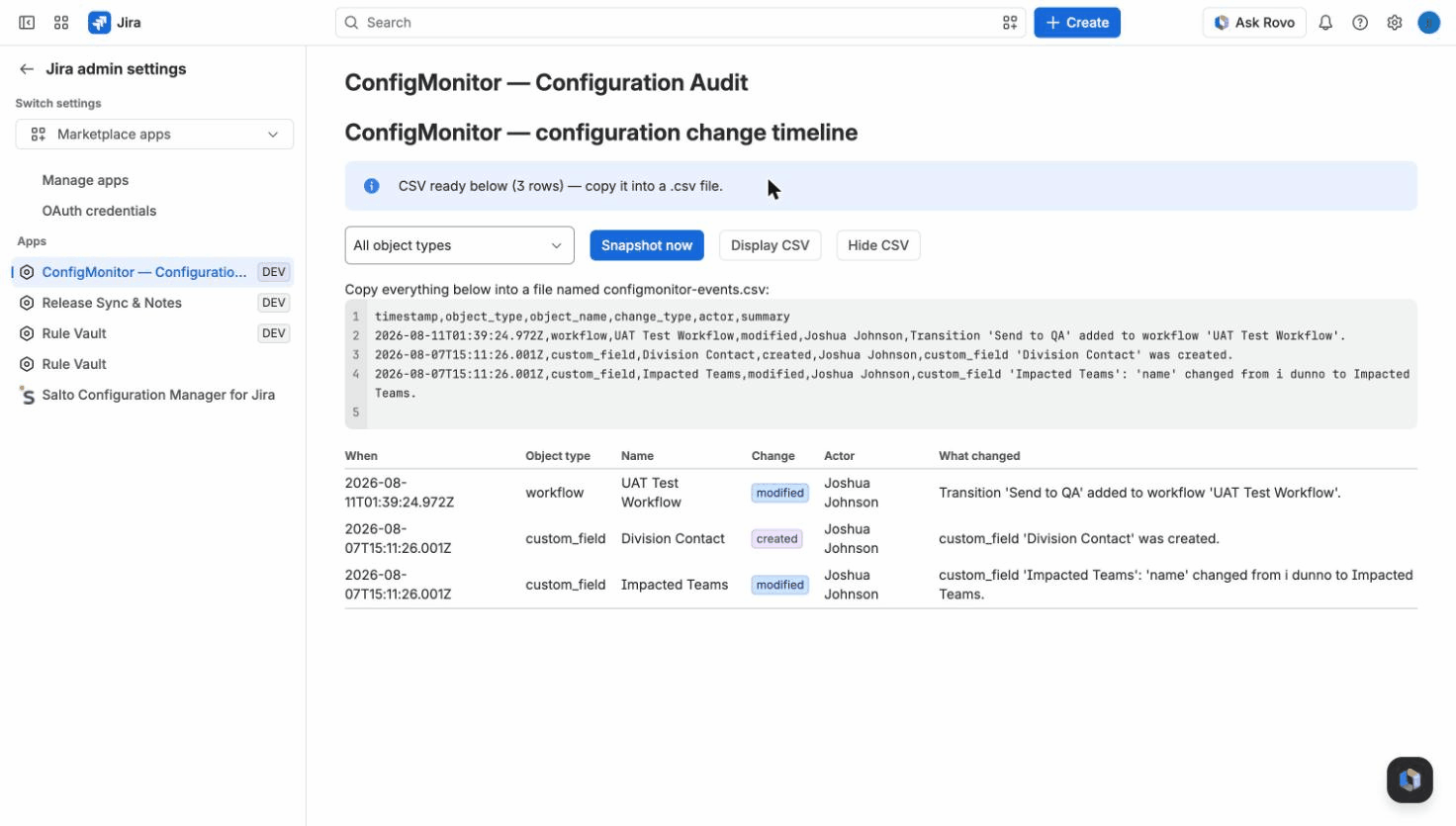Open Switch settings Marketplace apps dropdown
The width and height of the screenshot is (1456, 826).
click(154, 135)
